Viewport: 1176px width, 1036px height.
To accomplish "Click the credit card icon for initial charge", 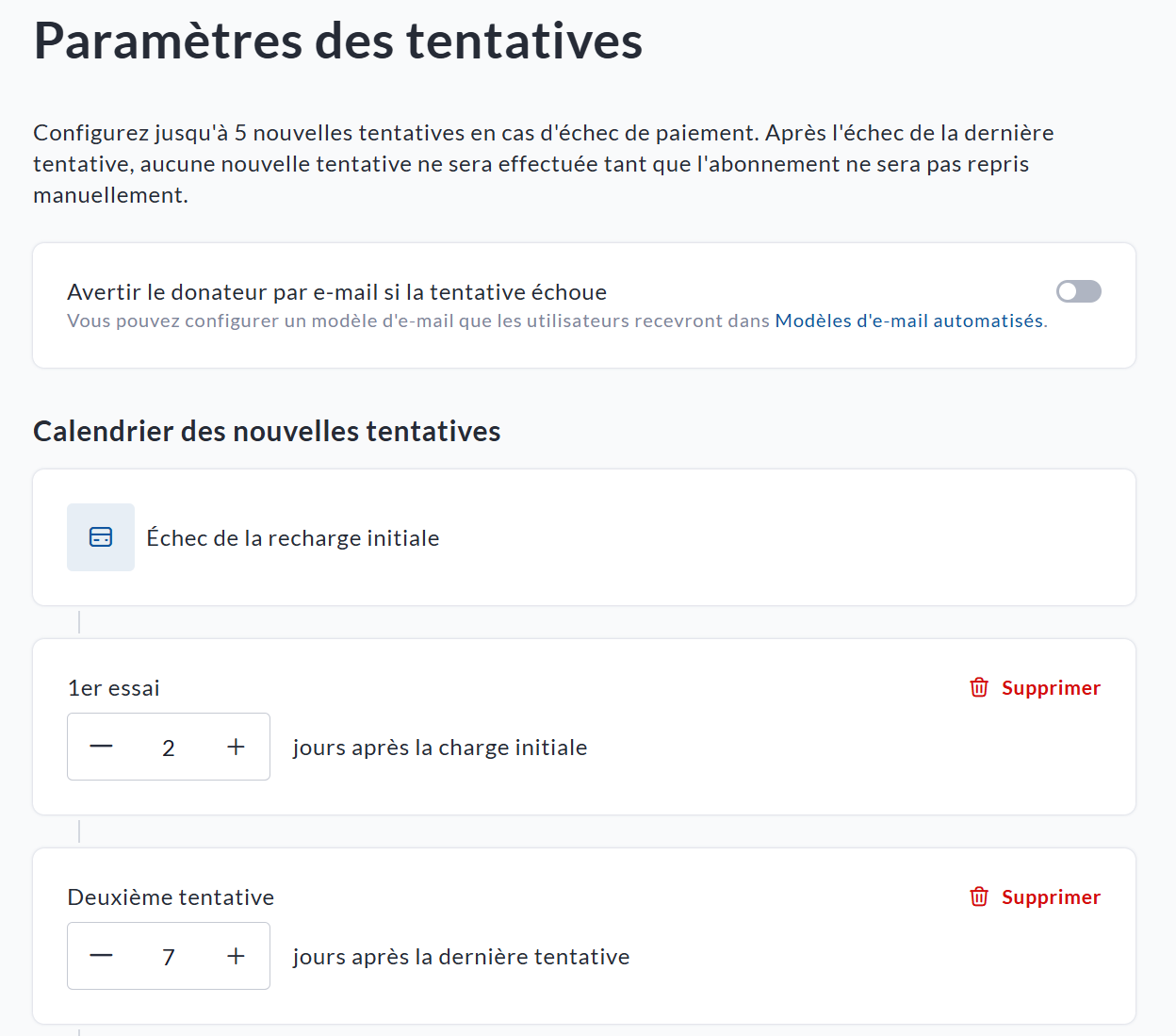I will click(x=101, y=537).
